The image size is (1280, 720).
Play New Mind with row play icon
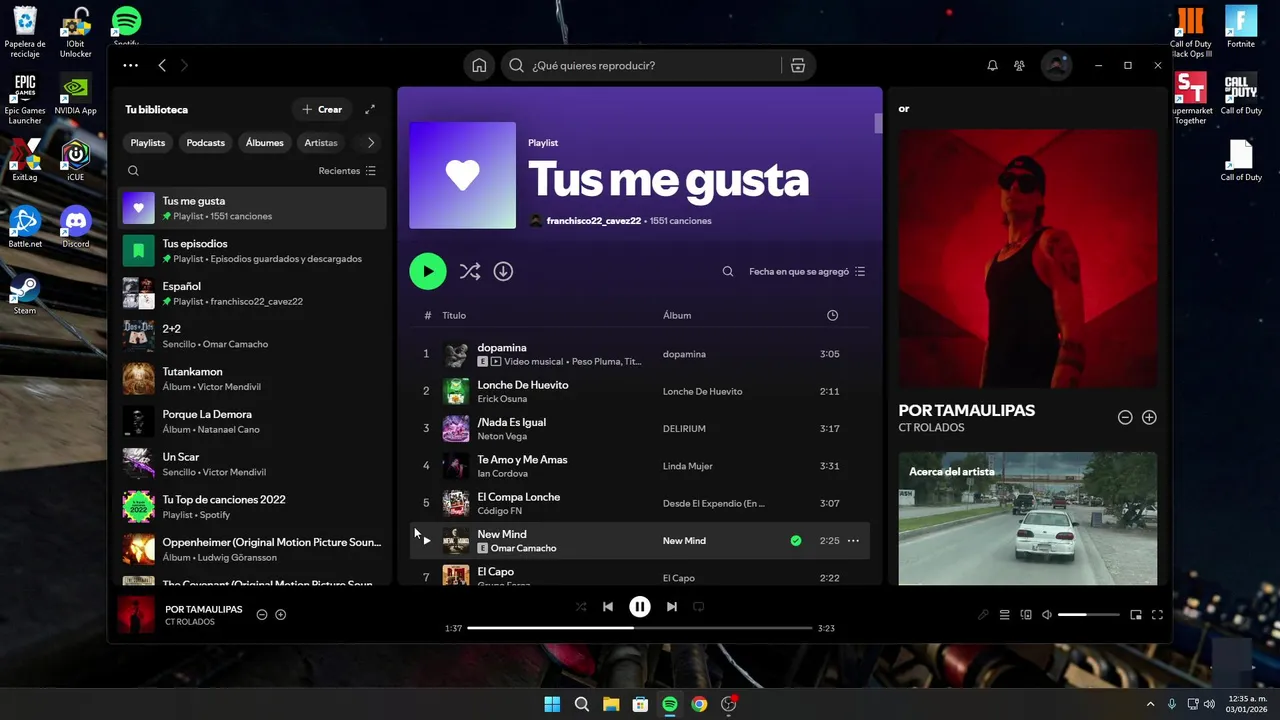426,541
